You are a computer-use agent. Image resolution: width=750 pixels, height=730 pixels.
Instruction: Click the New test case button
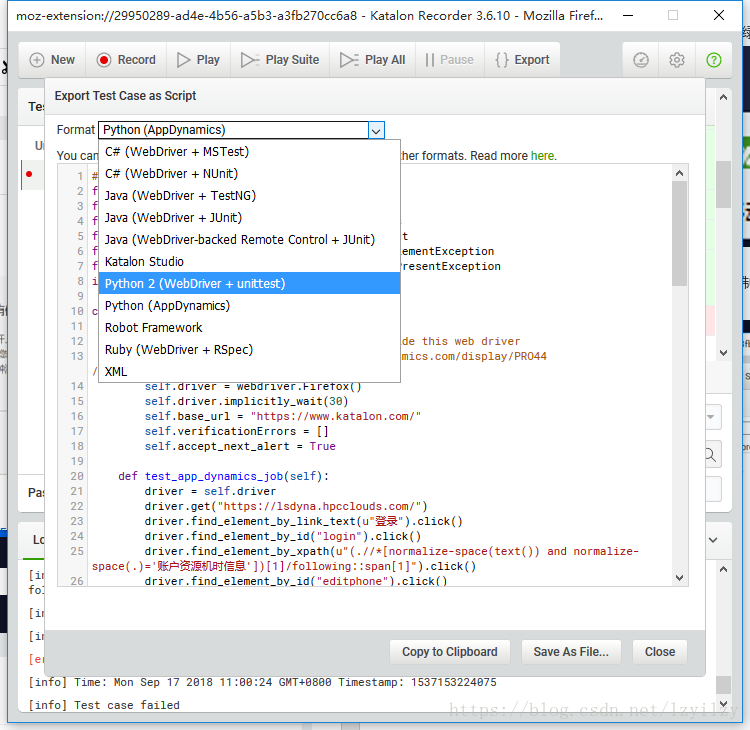[x=52, y=60]
